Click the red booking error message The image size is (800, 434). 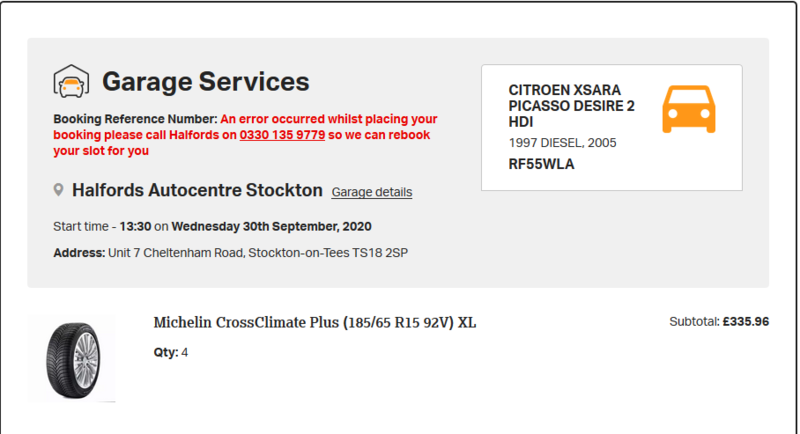[330, 119]
